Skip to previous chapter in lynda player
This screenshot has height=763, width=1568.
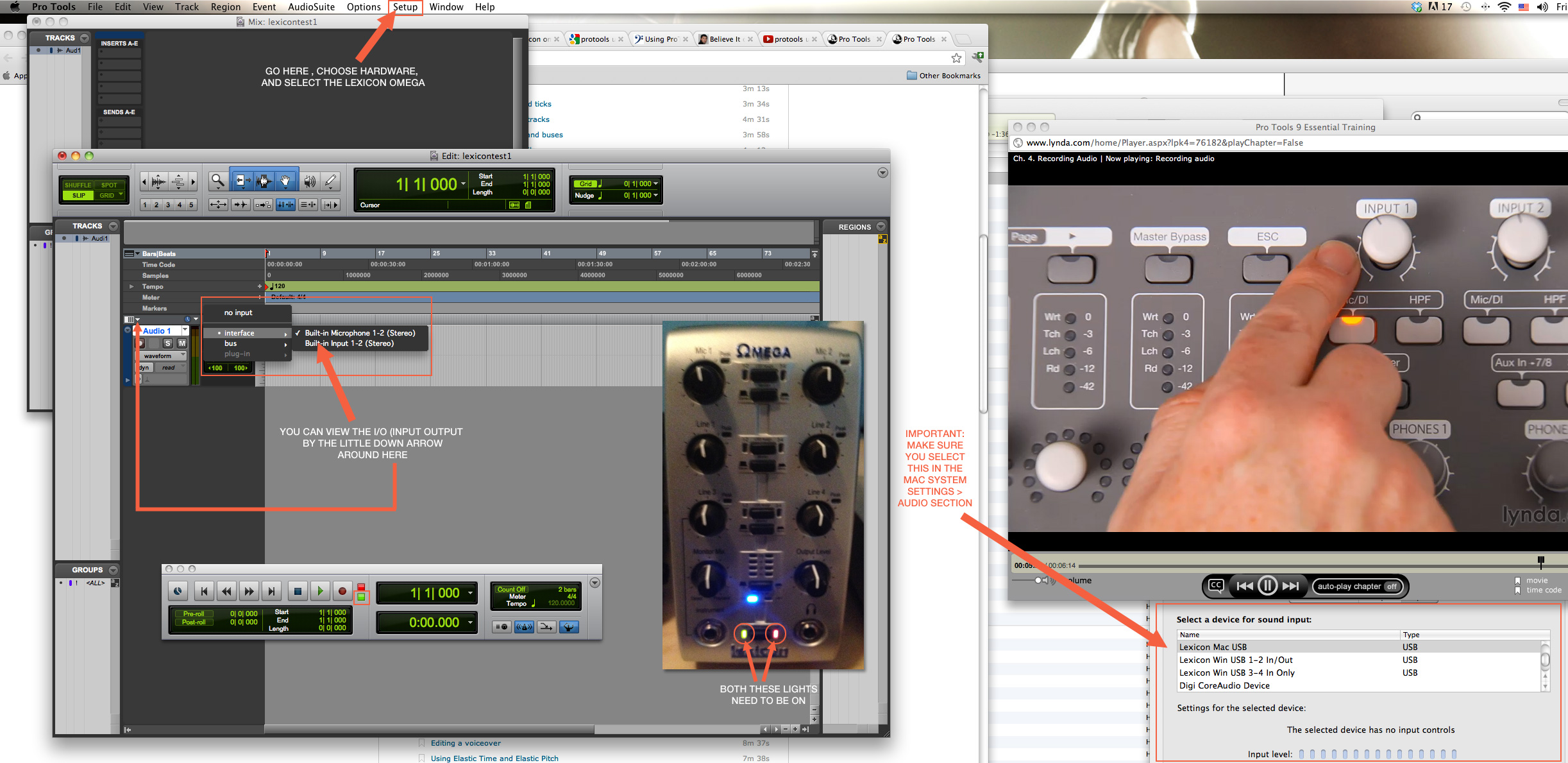[x=1245, y=586]
